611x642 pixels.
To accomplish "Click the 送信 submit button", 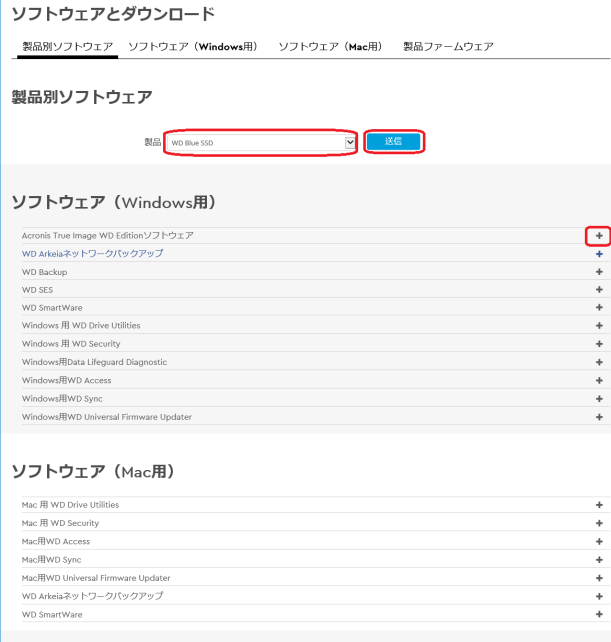I will [393, 142].
